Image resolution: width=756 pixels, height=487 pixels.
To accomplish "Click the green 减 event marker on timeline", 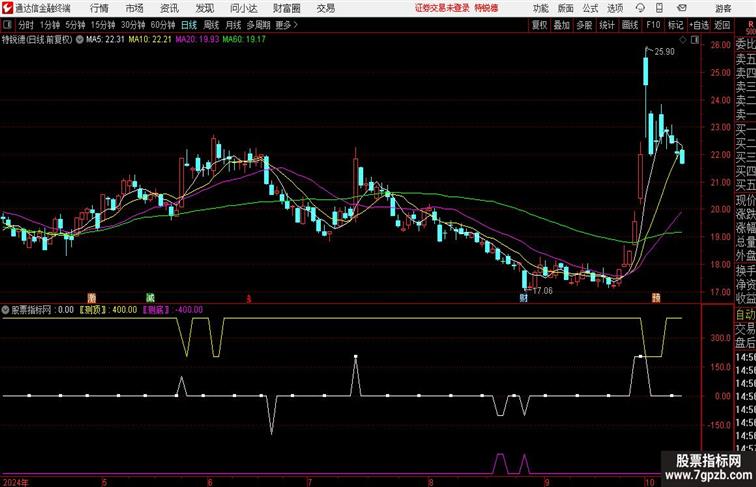I will point(150,298).
